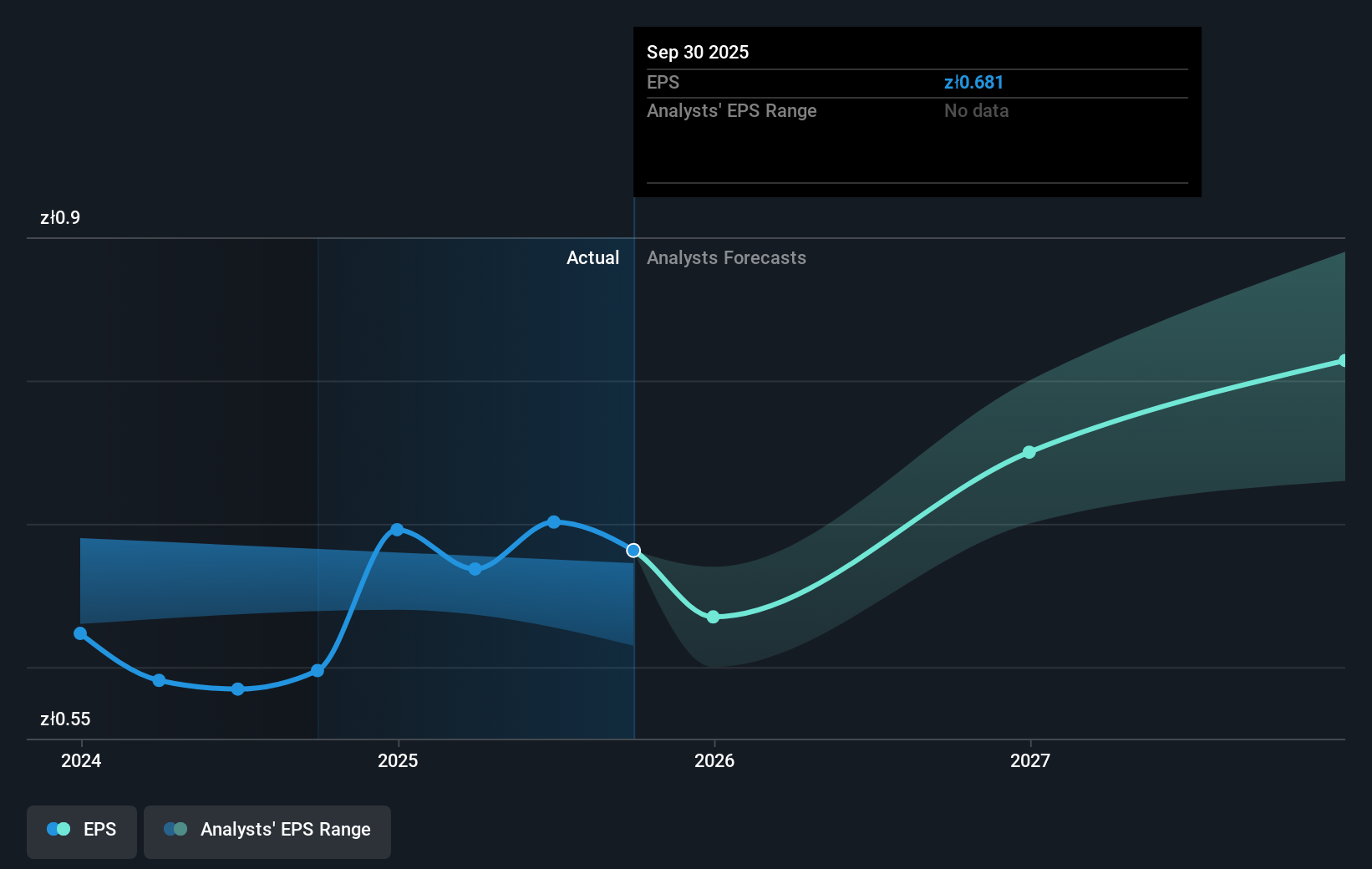The width and height of the screenshot is (1372, 869).
Task: Select the teal forecast point near 2026
Action: coord(713,617)
